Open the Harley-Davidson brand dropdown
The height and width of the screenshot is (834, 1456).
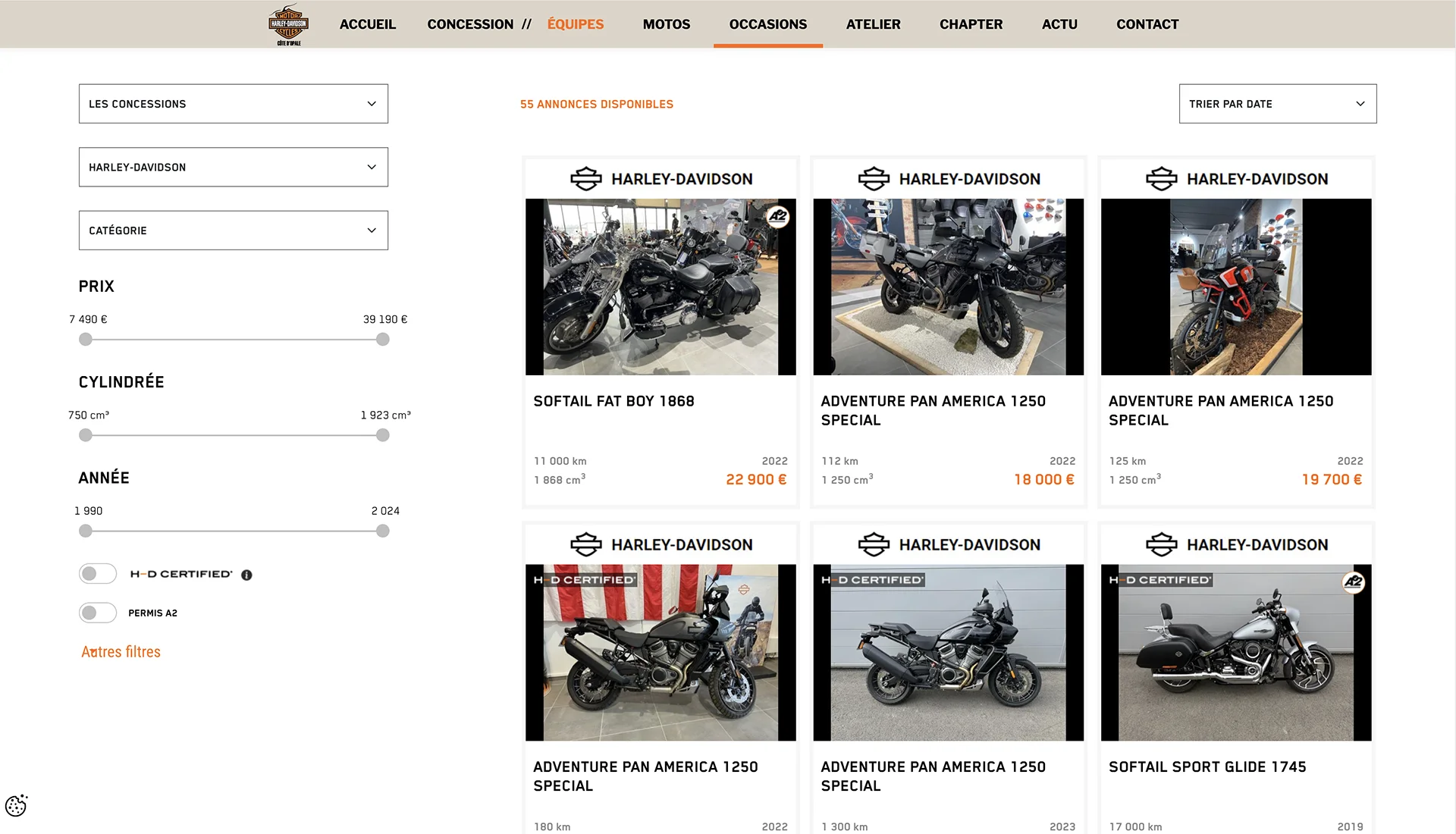234,167
